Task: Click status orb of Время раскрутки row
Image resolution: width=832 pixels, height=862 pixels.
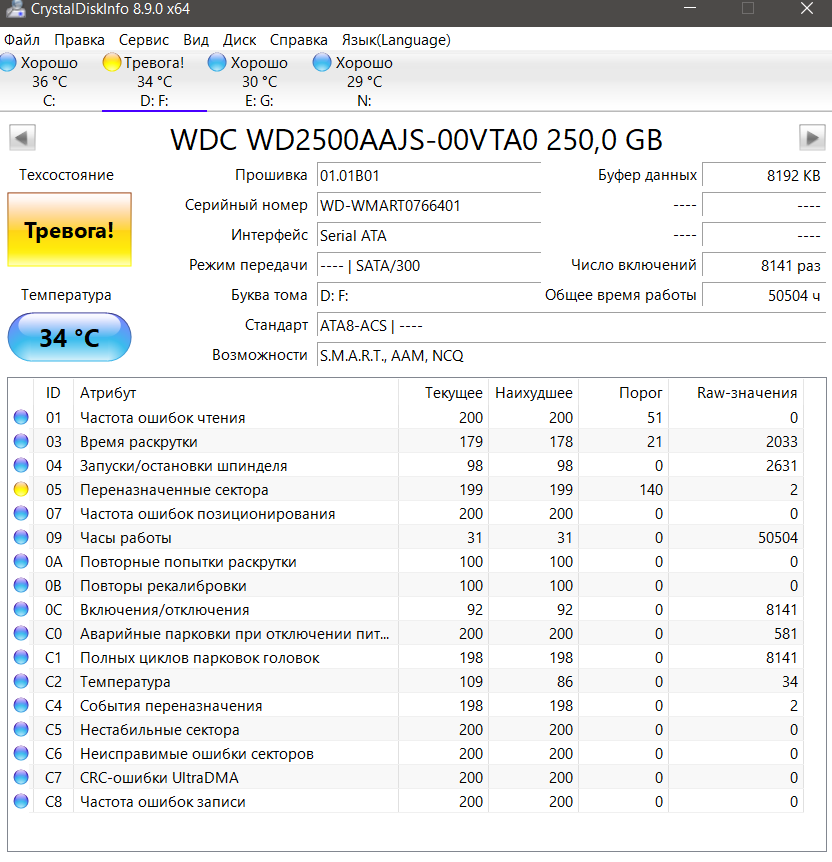Action: point(21,441)
